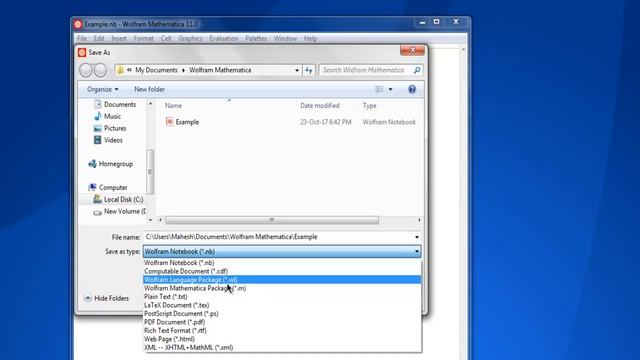Maximize the Mathematica window
Image resolution: width=640 pixels, height=360 pixels.
(436, 22)
